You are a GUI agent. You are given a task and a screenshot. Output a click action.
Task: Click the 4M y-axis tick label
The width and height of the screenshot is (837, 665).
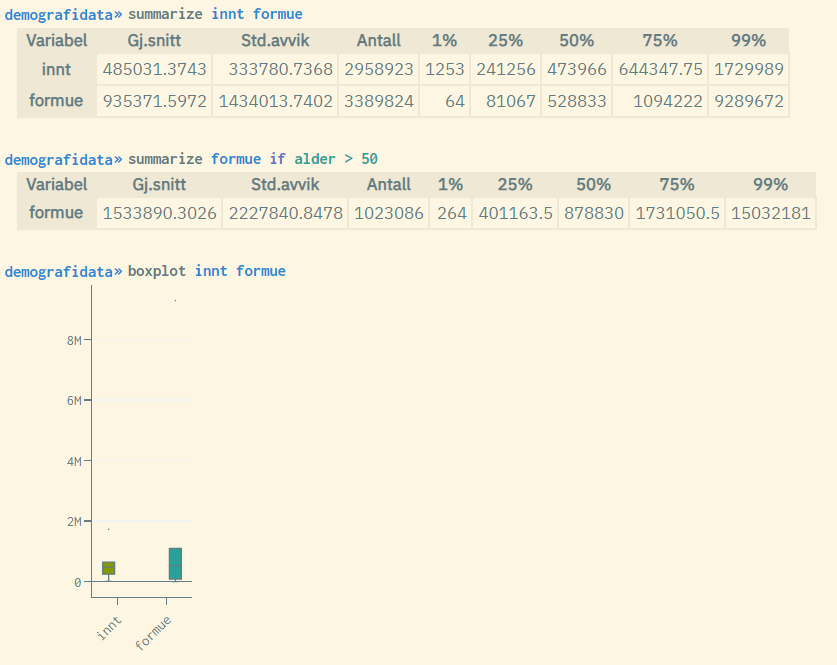74,461
